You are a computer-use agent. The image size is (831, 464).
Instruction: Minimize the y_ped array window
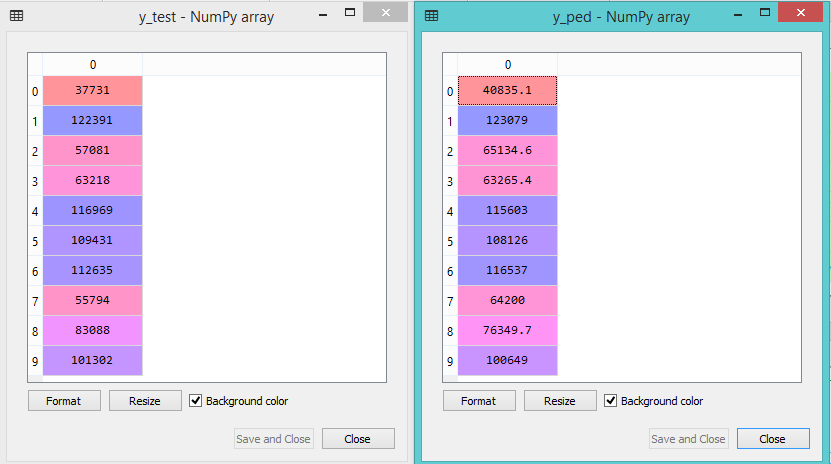738,15
